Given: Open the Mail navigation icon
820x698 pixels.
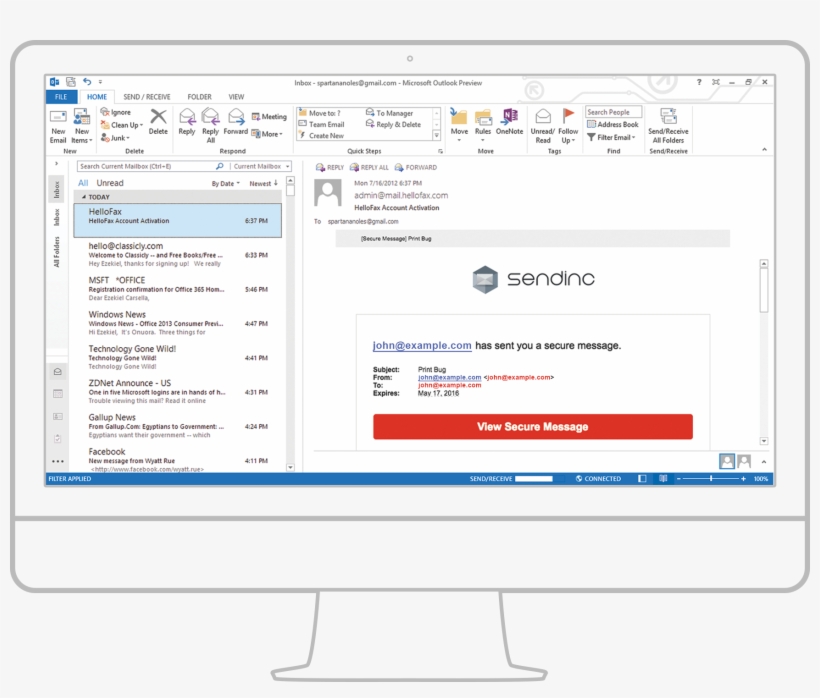Looking at the screenshot, I should pos(58,372).
